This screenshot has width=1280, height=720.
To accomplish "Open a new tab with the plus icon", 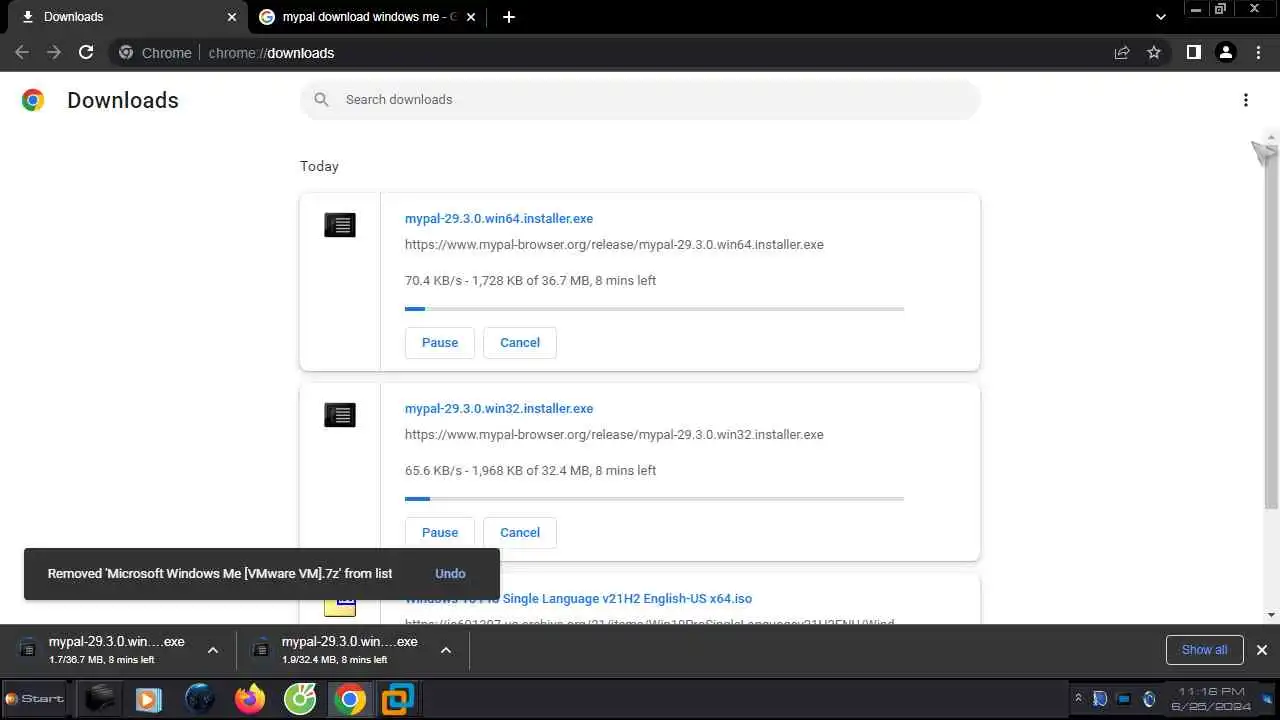I will (509, 17).
